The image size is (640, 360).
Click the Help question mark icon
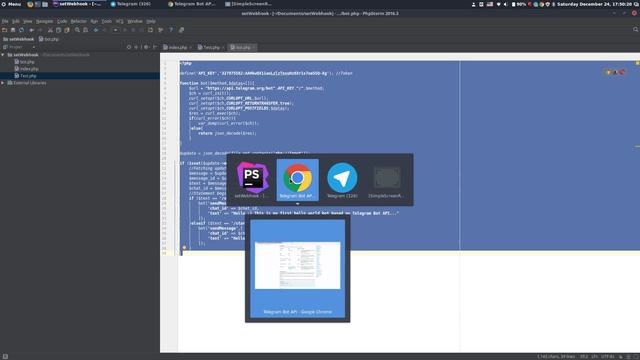171,30
